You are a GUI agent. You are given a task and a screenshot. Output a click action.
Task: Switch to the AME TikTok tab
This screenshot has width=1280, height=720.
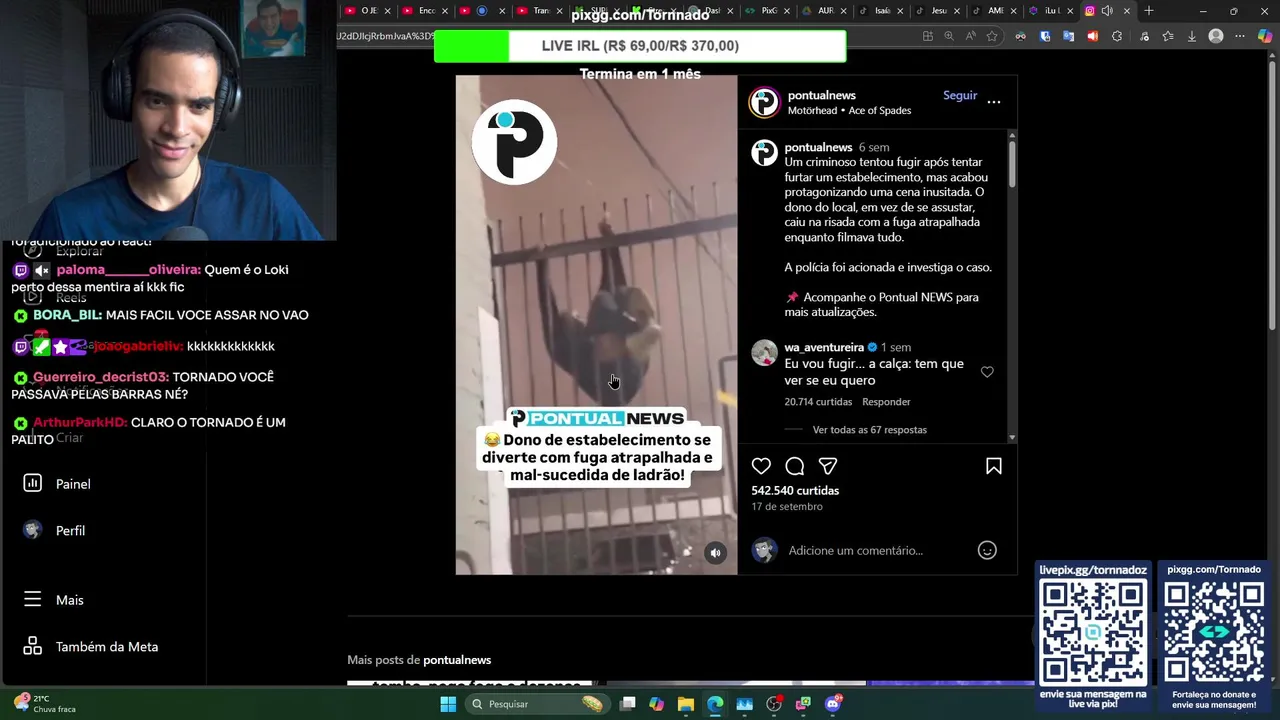click(993, 11)
